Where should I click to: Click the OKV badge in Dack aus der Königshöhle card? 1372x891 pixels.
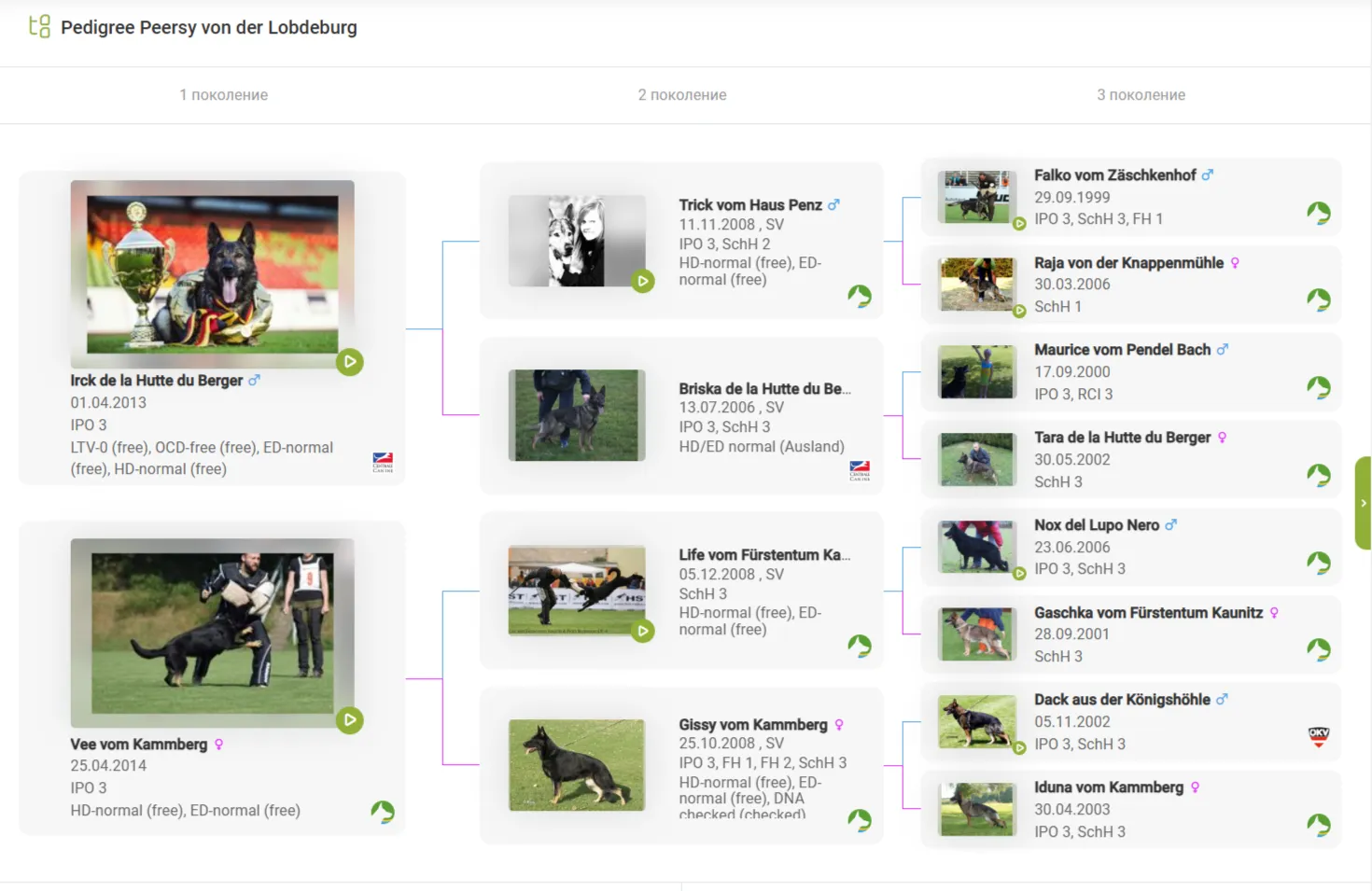click(1319, 737)
